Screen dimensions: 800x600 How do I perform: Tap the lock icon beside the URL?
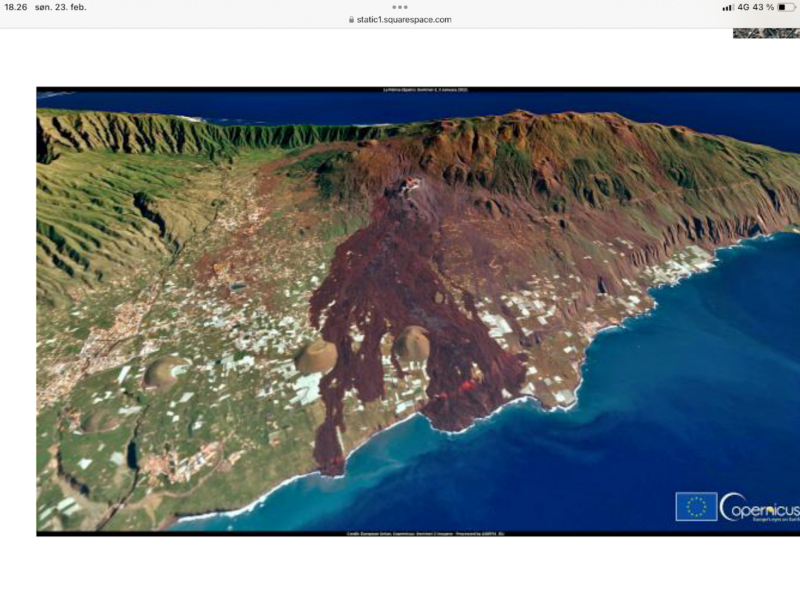[x=351, y=20]
